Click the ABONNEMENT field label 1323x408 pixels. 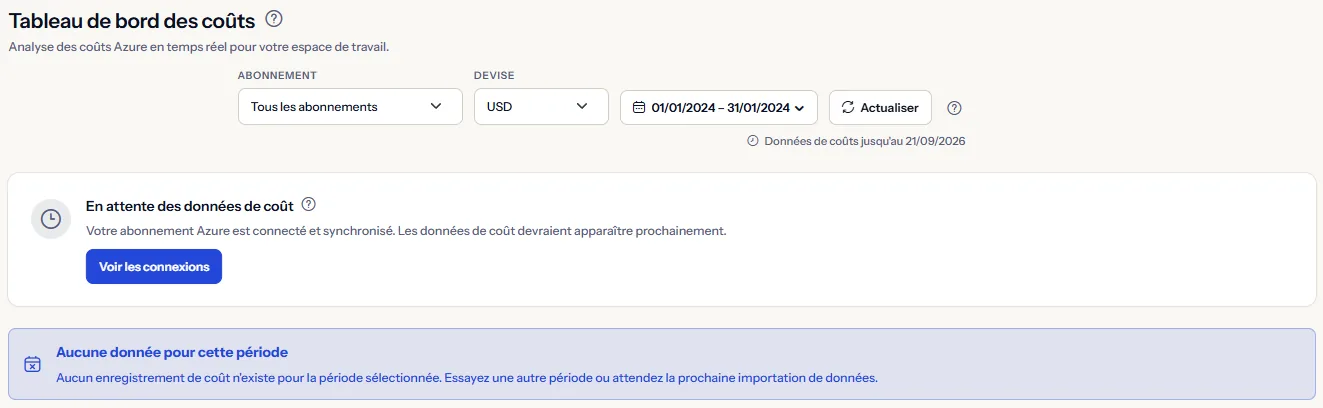[278, 76]
